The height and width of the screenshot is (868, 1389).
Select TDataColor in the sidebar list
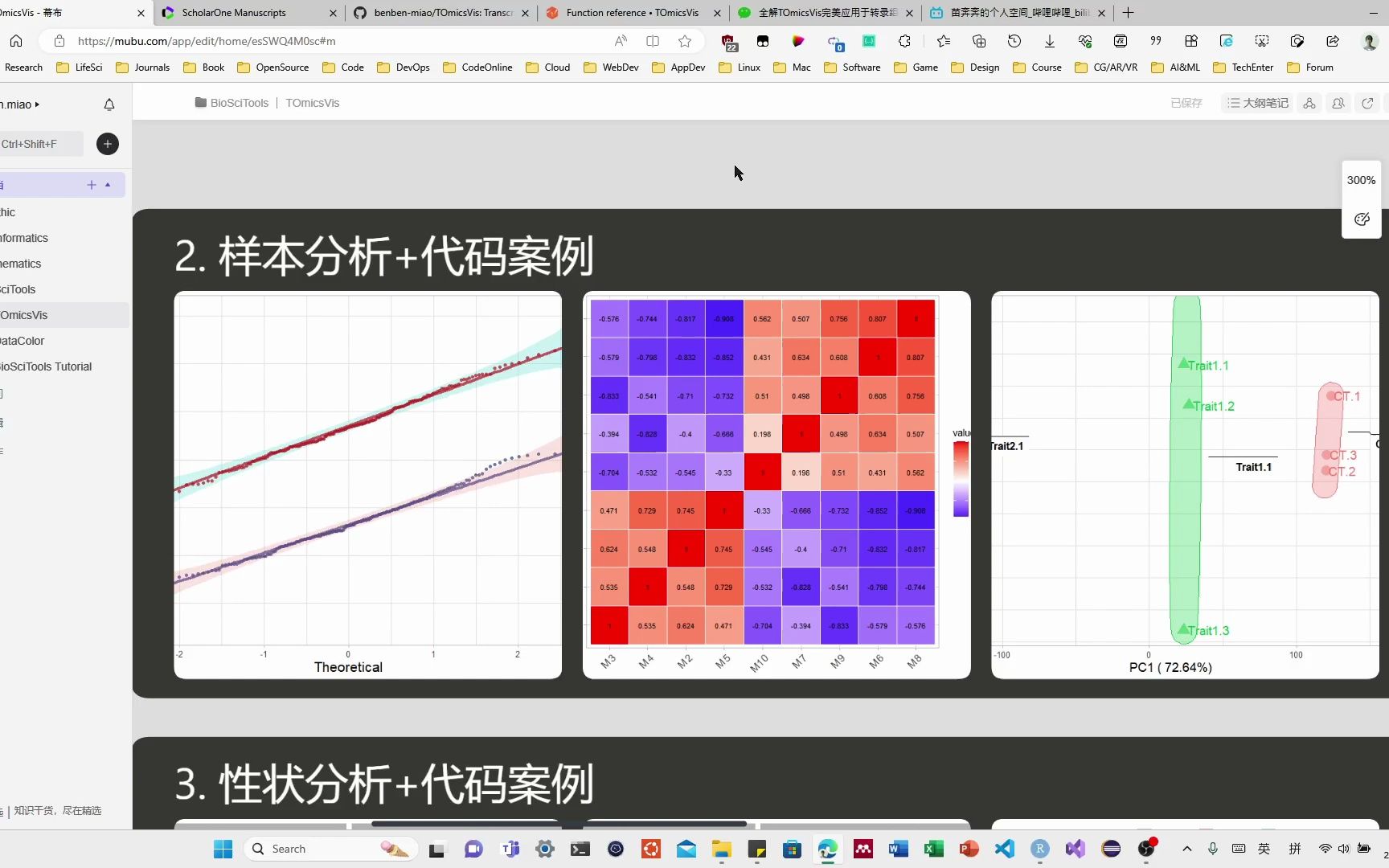pos(23,340)
